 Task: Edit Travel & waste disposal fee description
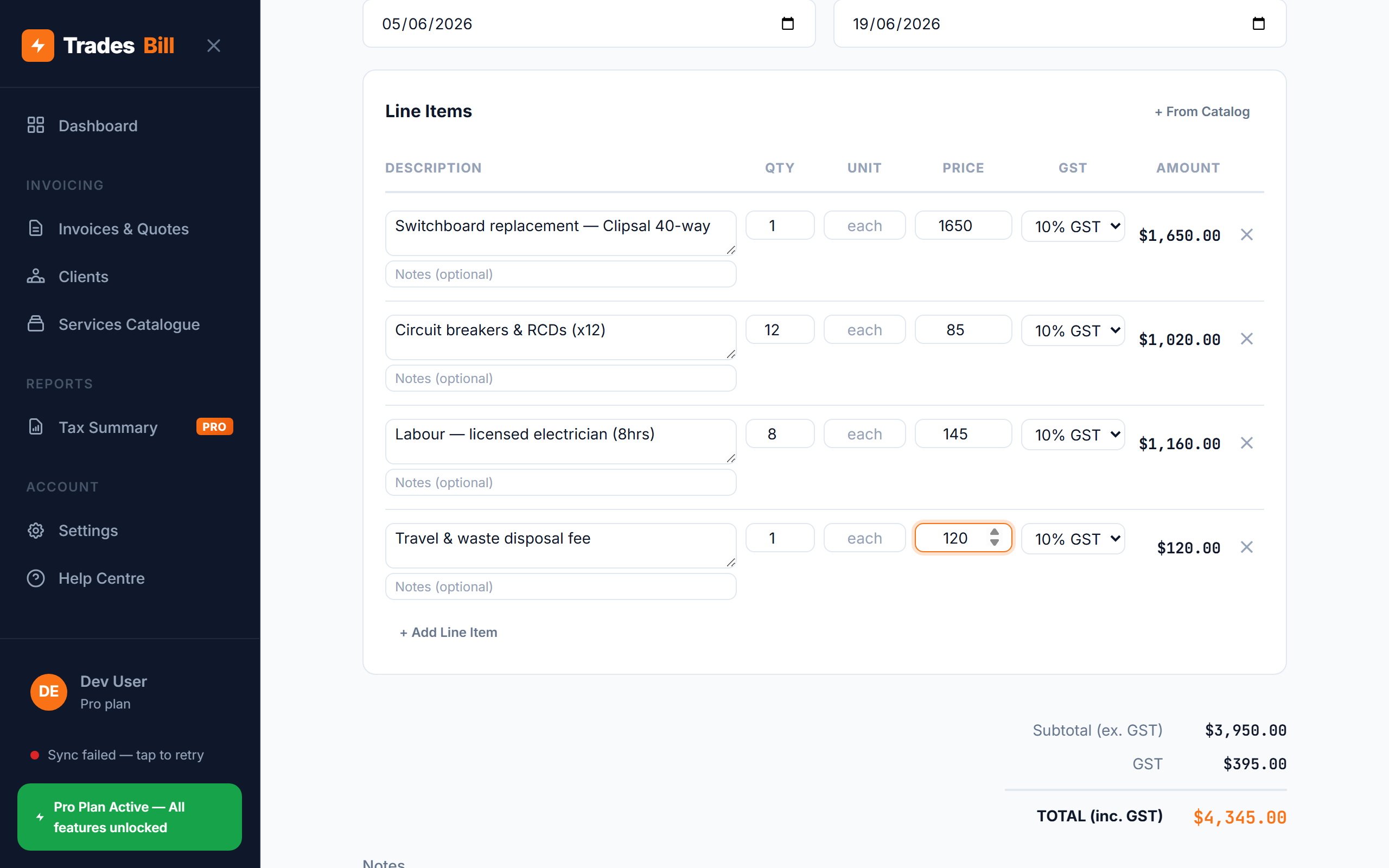click(561, 546)
